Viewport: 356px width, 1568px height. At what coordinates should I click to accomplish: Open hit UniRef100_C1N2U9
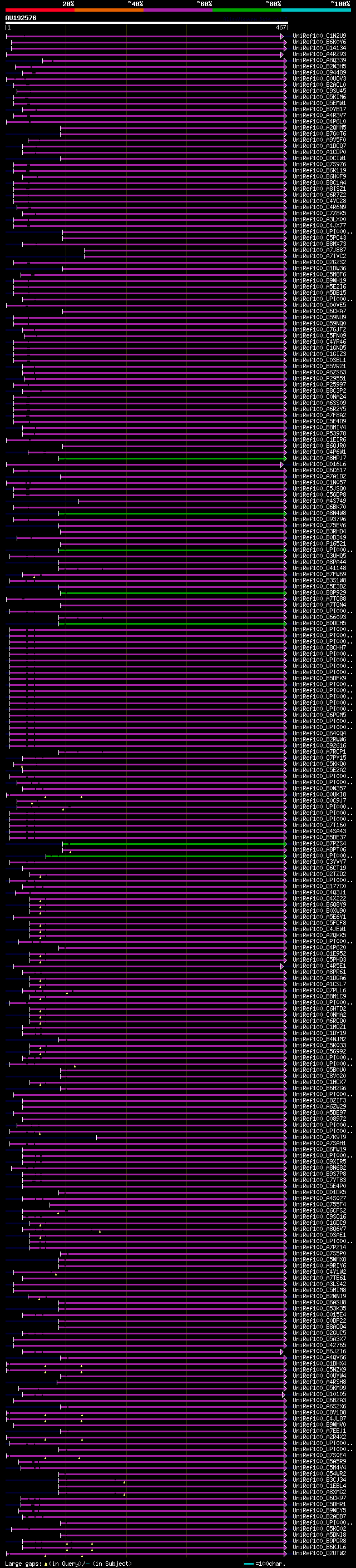point(319,36)
